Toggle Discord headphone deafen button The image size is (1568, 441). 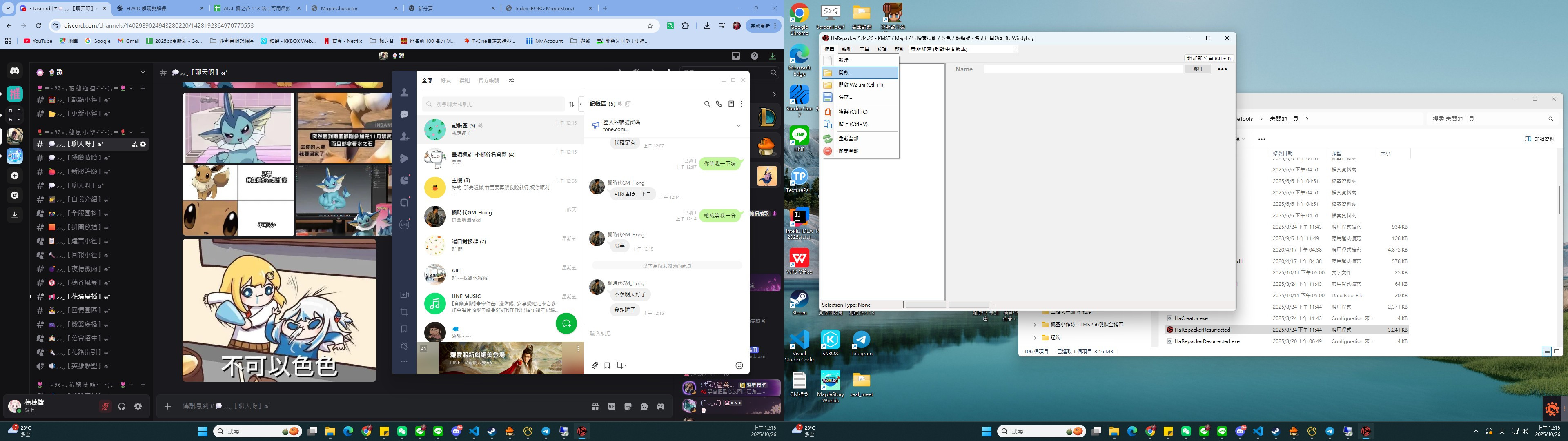122,406
